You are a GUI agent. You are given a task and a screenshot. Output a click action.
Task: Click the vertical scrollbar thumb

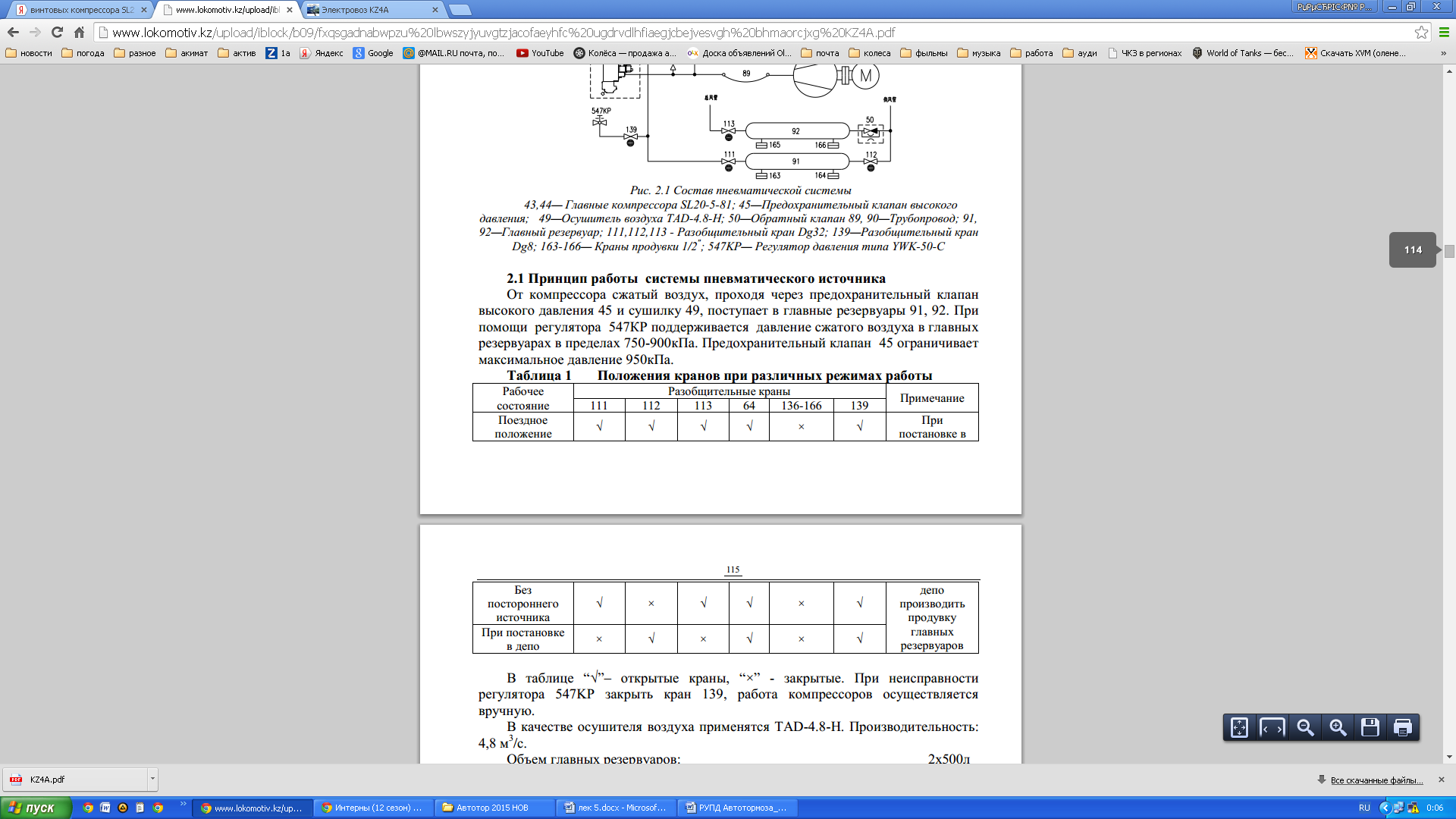(1449, 252)
